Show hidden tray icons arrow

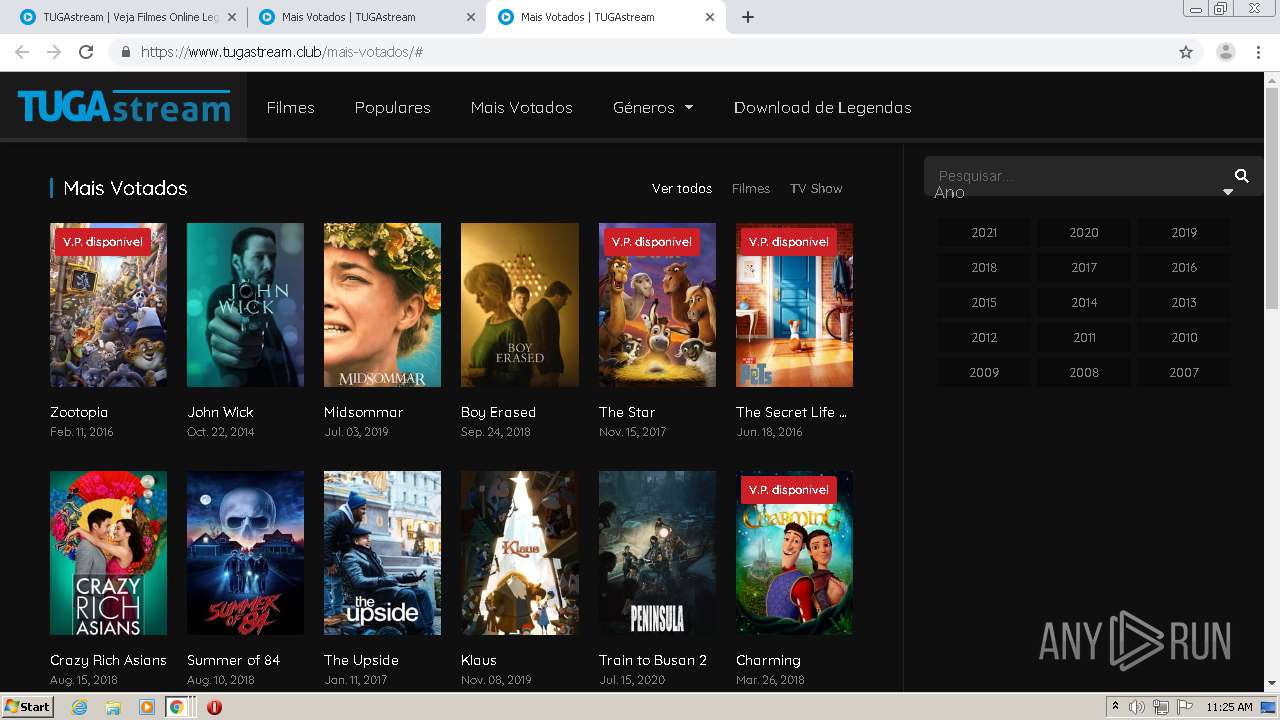[1115, 706]
